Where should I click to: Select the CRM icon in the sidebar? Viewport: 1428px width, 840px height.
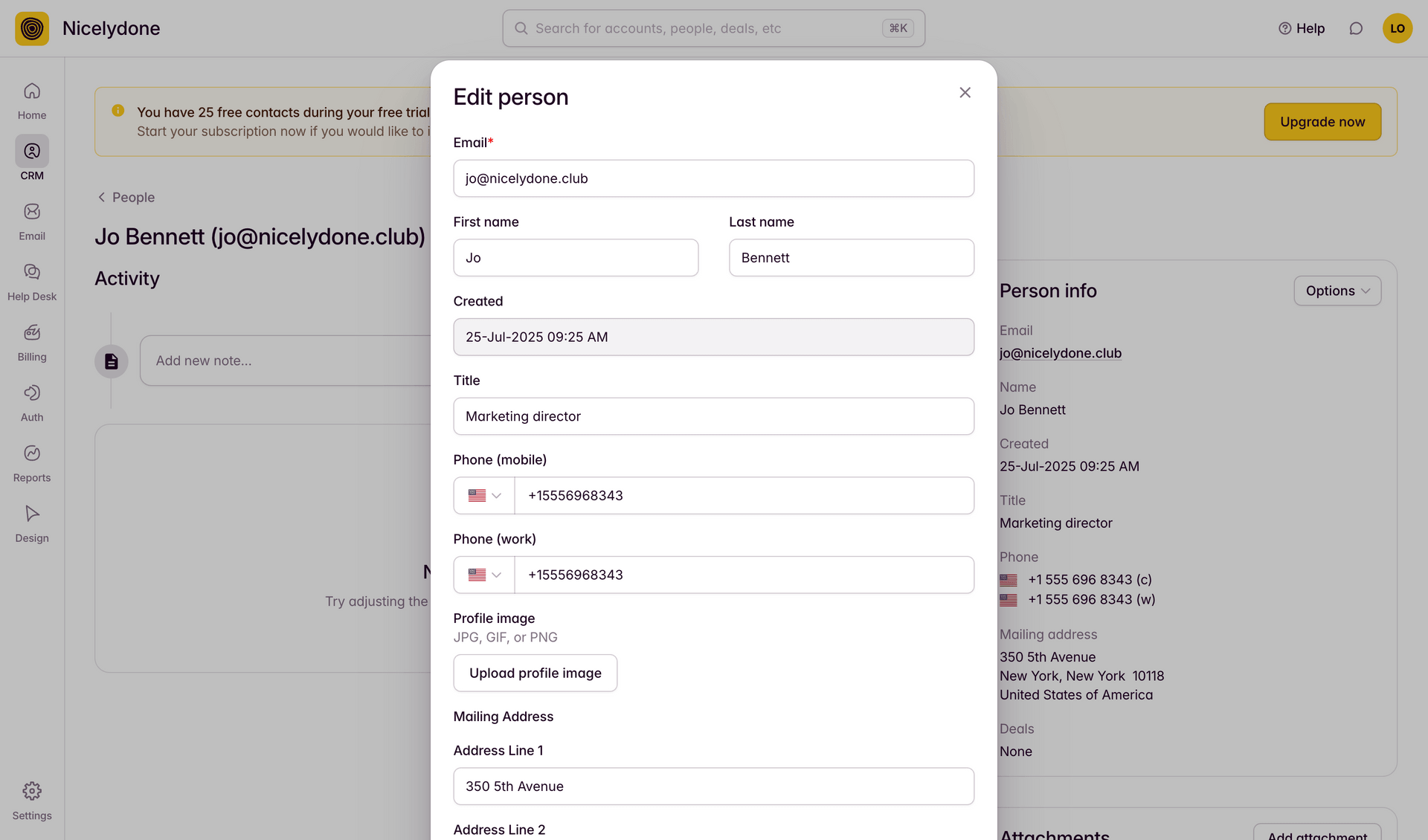tap(31, 159)
